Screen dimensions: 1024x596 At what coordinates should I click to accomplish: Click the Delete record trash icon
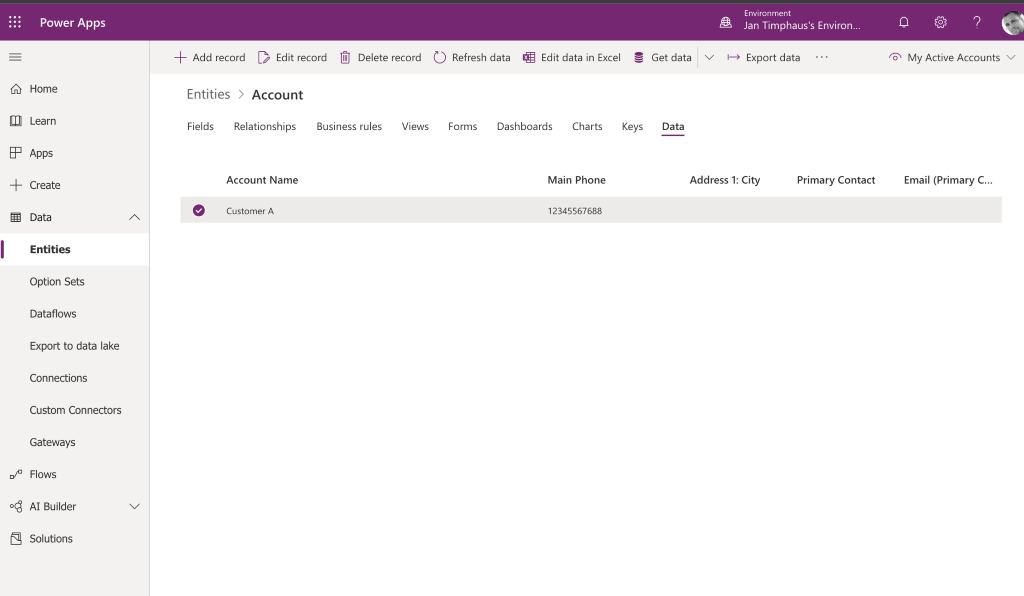tap(345, 57)
